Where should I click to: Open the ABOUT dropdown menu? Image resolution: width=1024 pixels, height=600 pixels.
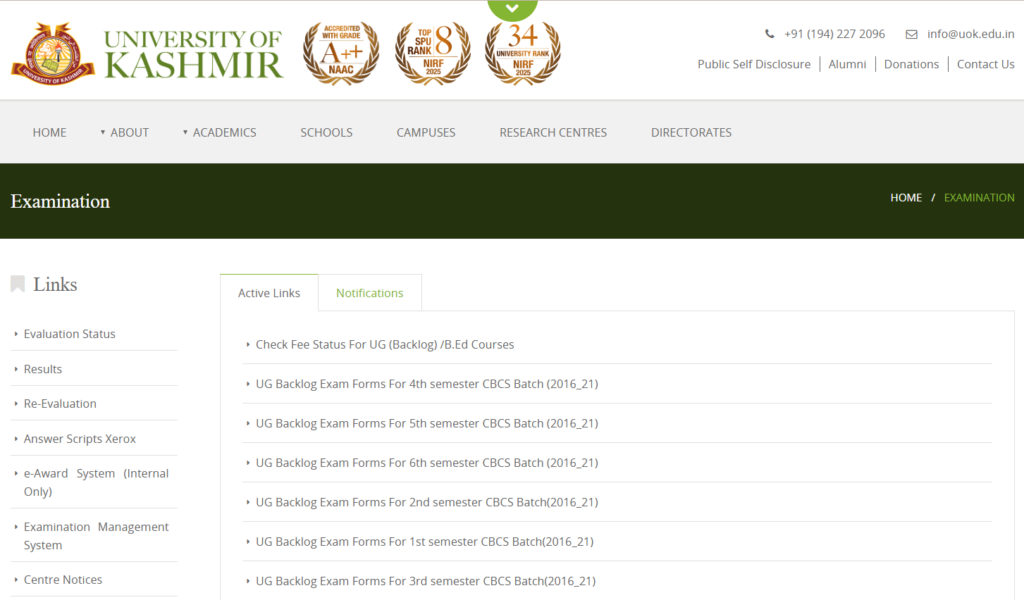pyautogui.click(x=124, y=132)
